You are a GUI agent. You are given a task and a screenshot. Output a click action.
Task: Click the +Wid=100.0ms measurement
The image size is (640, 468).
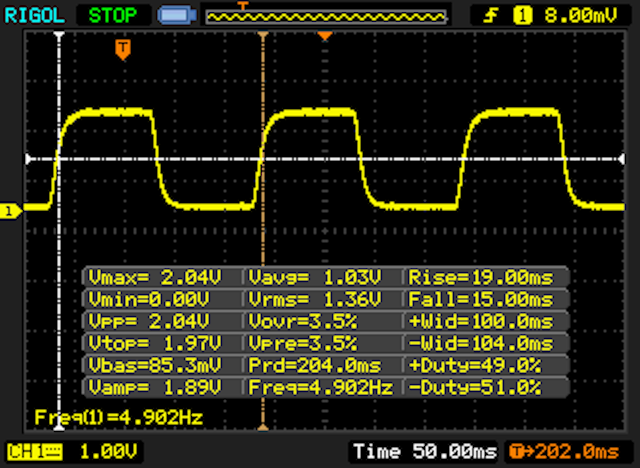(x=481, y=322)
